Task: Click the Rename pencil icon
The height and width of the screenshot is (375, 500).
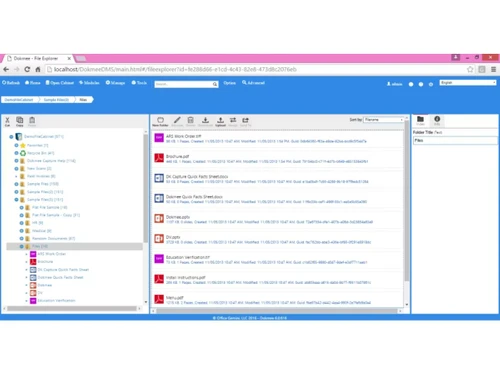Action: (x=177, y=121)
